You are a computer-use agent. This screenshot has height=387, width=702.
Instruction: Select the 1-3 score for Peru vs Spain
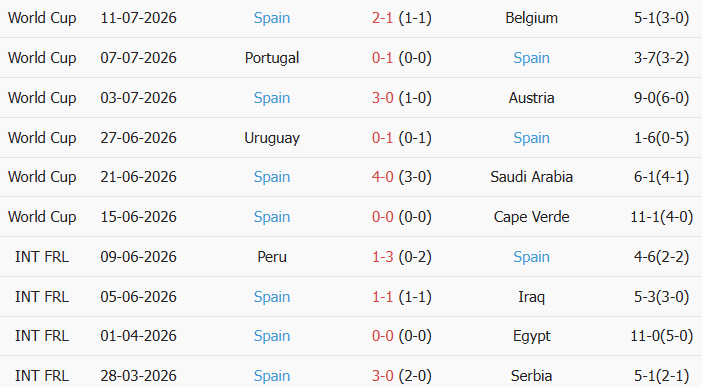coord(382,257)
